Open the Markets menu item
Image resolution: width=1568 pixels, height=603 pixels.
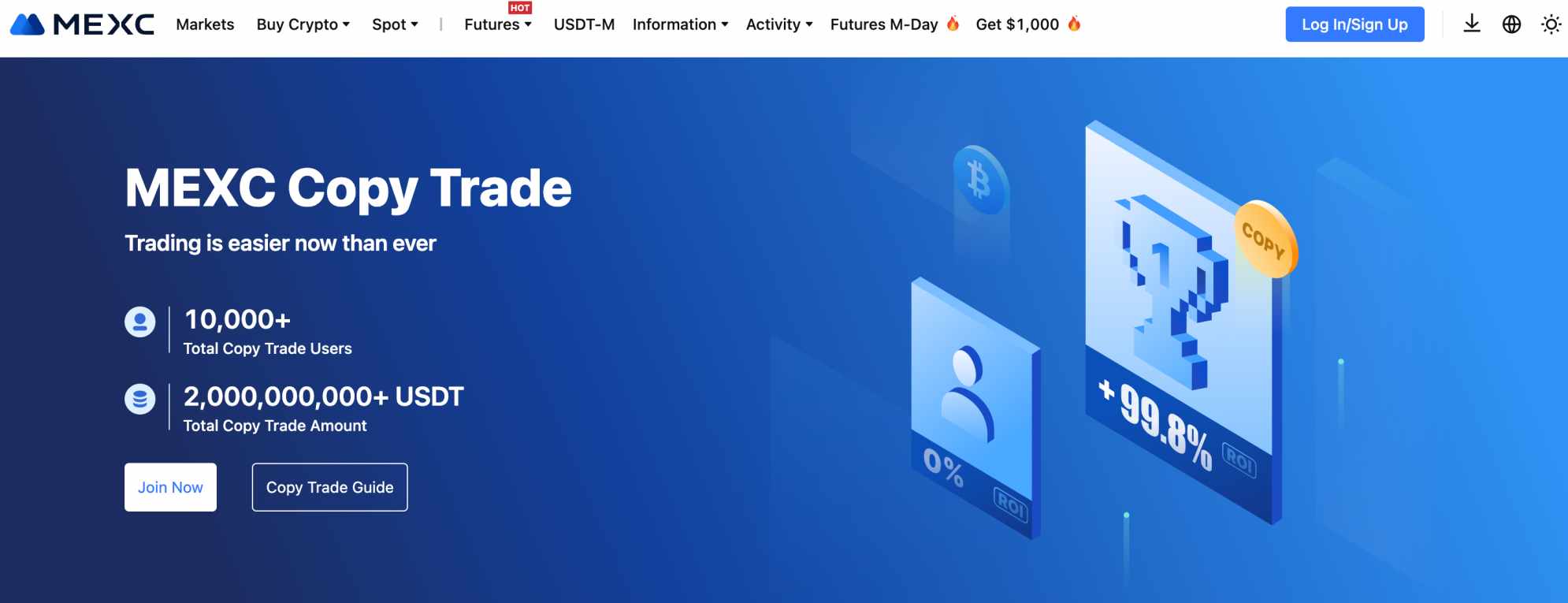tap(205, 24)
